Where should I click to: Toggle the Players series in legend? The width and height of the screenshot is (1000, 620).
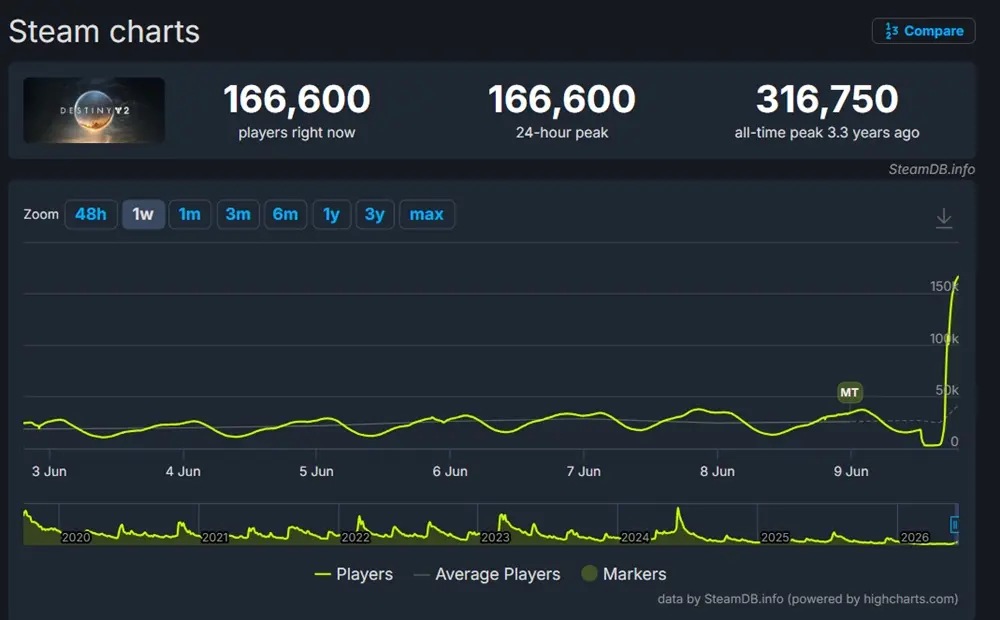pos(354,574)
